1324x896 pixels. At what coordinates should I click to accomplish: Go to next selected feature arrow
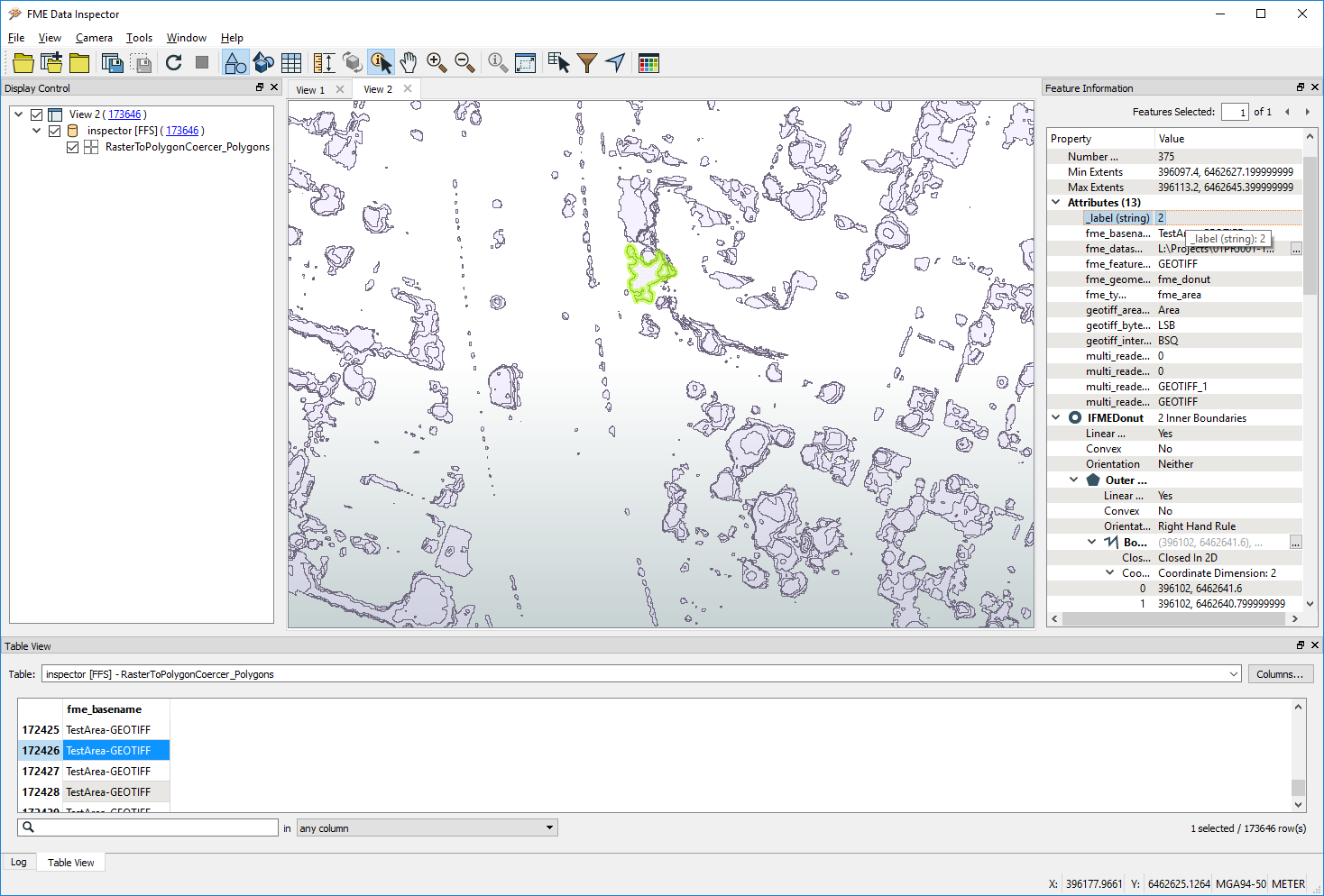pos(1307,112)
